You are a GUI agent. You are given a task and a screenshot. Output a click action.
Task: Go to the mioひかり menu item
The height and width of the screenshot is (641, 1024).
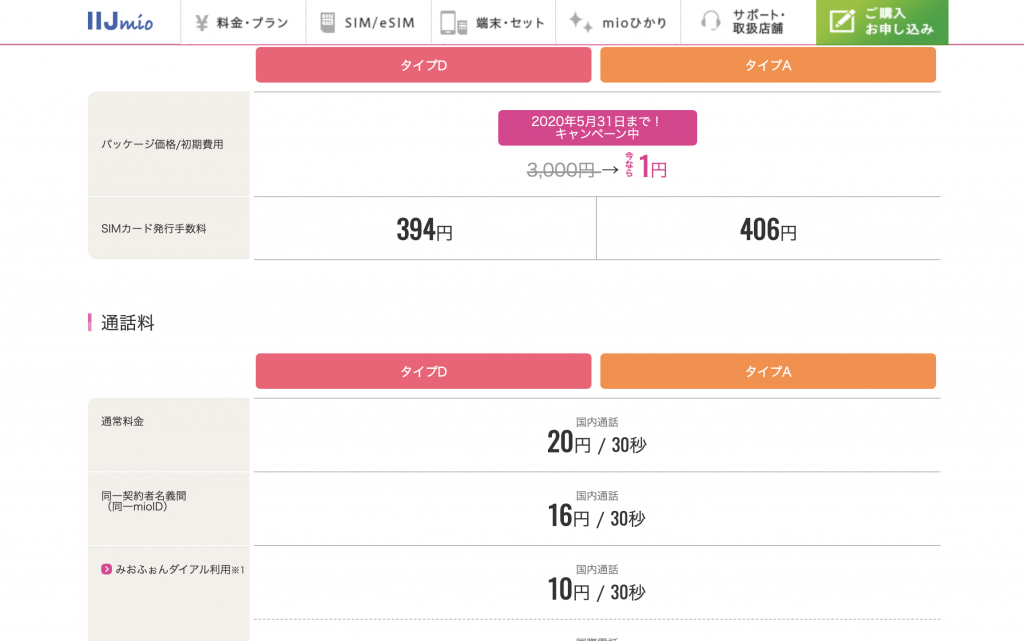click(631, 22)
